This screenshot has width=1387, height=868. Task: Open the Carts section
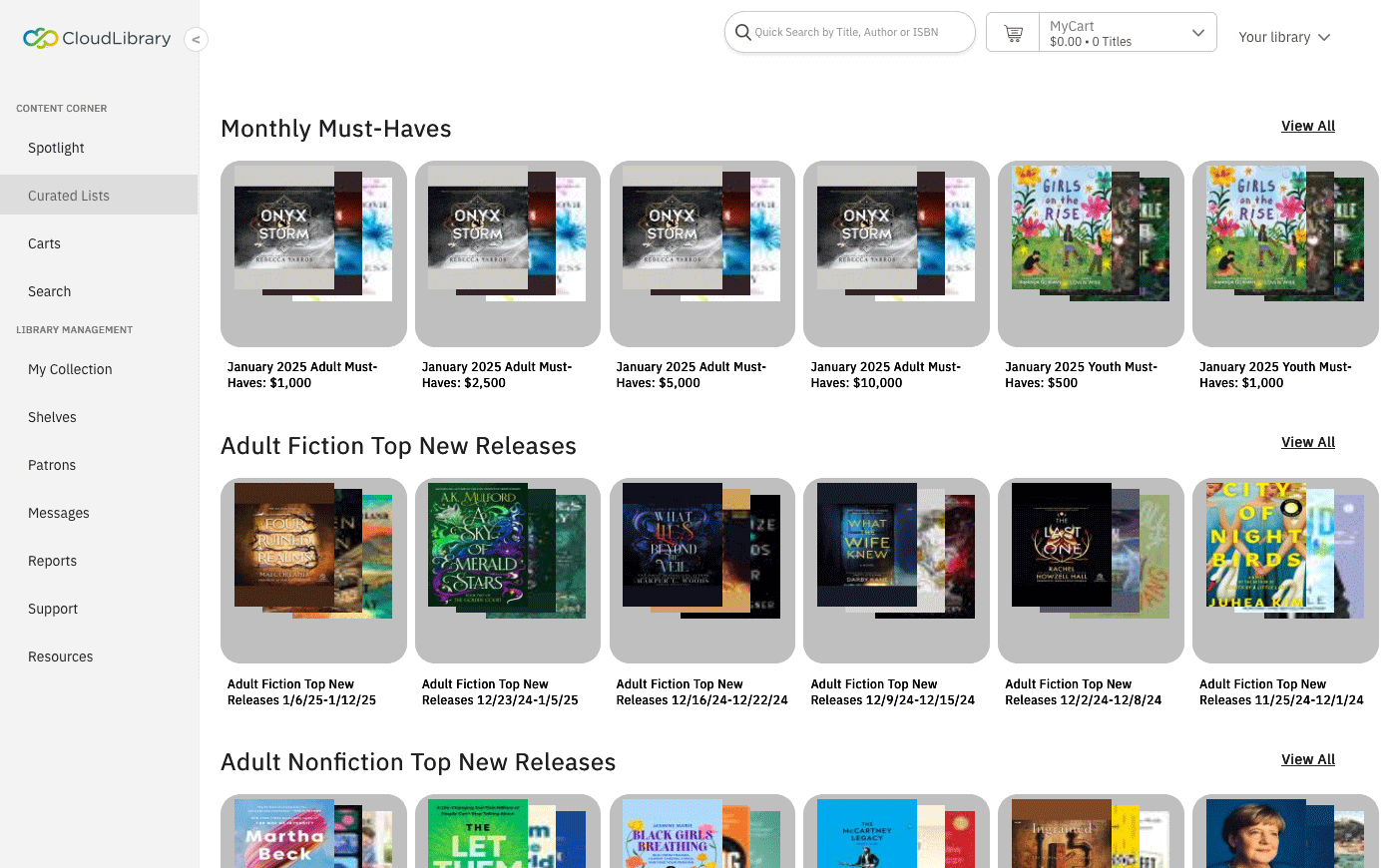click(x=44, y=243)
